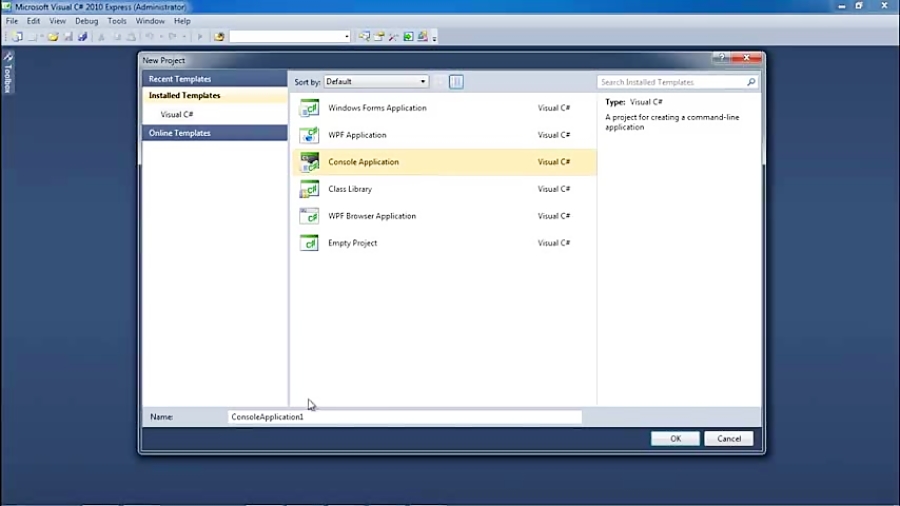
Task: Open the Help menu
Action: click(x=182, y=21)
